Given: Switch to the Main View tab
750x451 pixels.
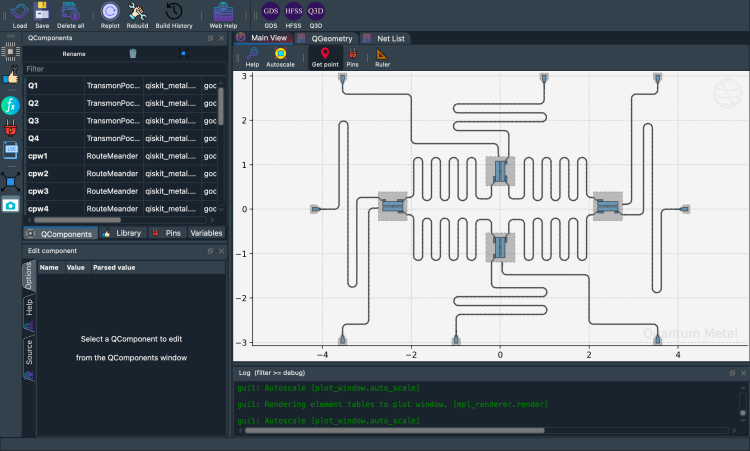Looking at the screenshot, I should point(264,38).
